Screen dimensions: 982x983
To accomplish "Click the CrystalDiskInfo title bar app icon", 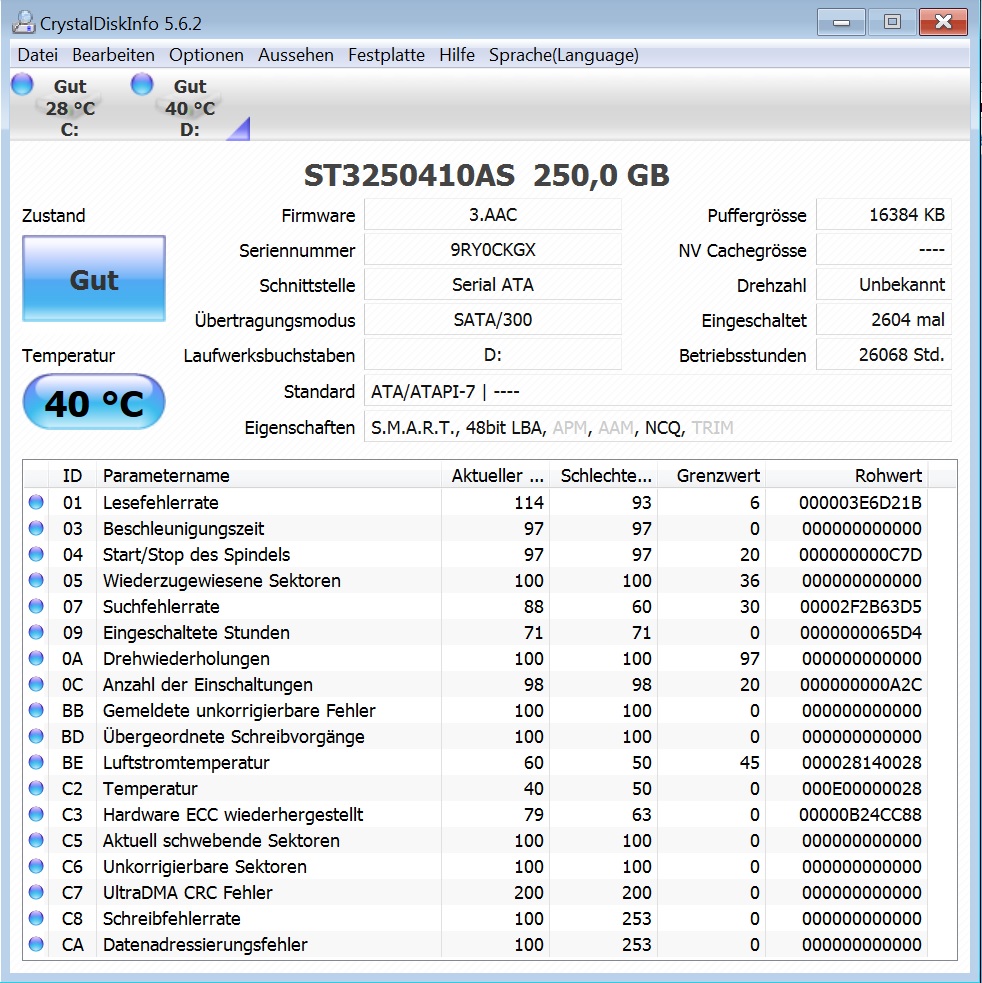I will tap(24, 23).
